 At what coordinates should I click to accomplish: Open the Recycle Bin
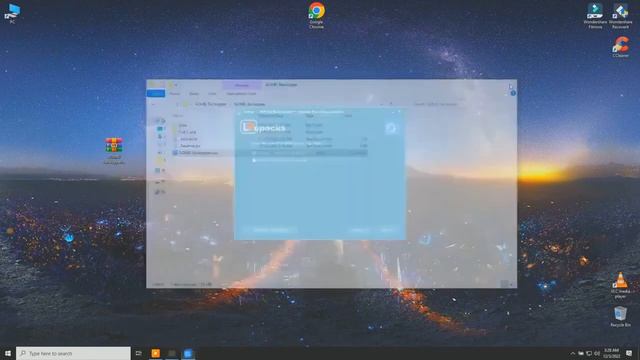[620, 316]
